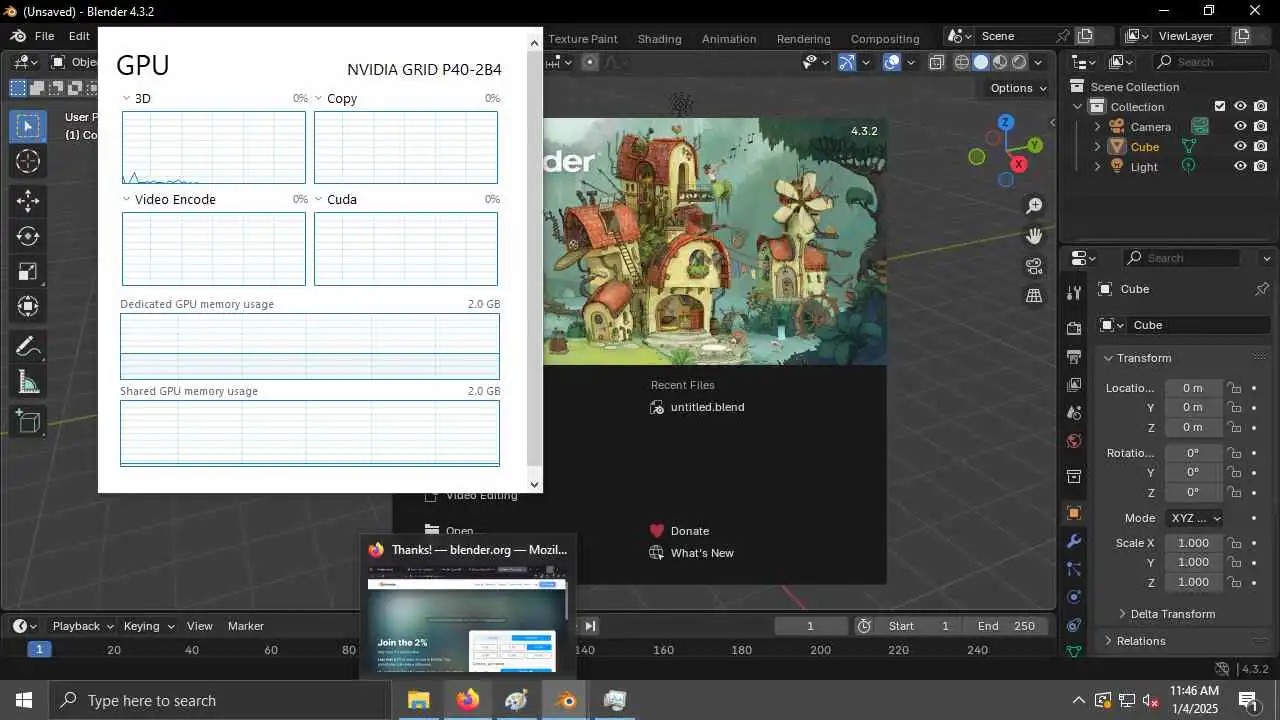Toggle X-ray view in the viewport header
The image size is (1280, 720).
point(936,62)
